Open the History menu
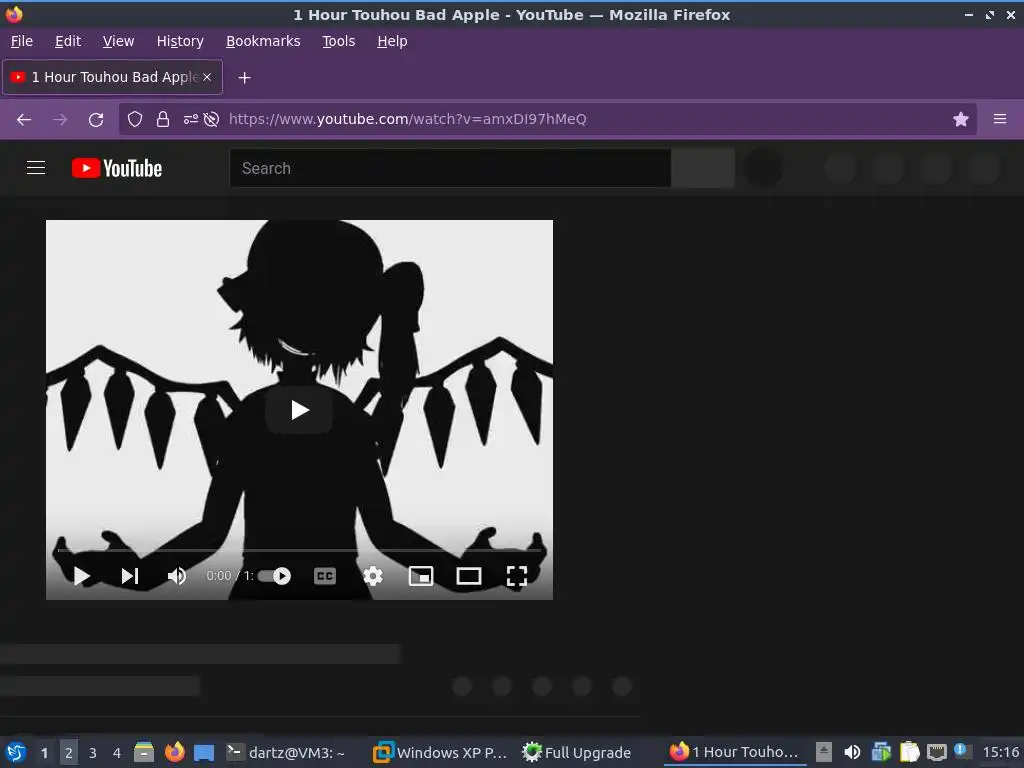 (180, 41)
